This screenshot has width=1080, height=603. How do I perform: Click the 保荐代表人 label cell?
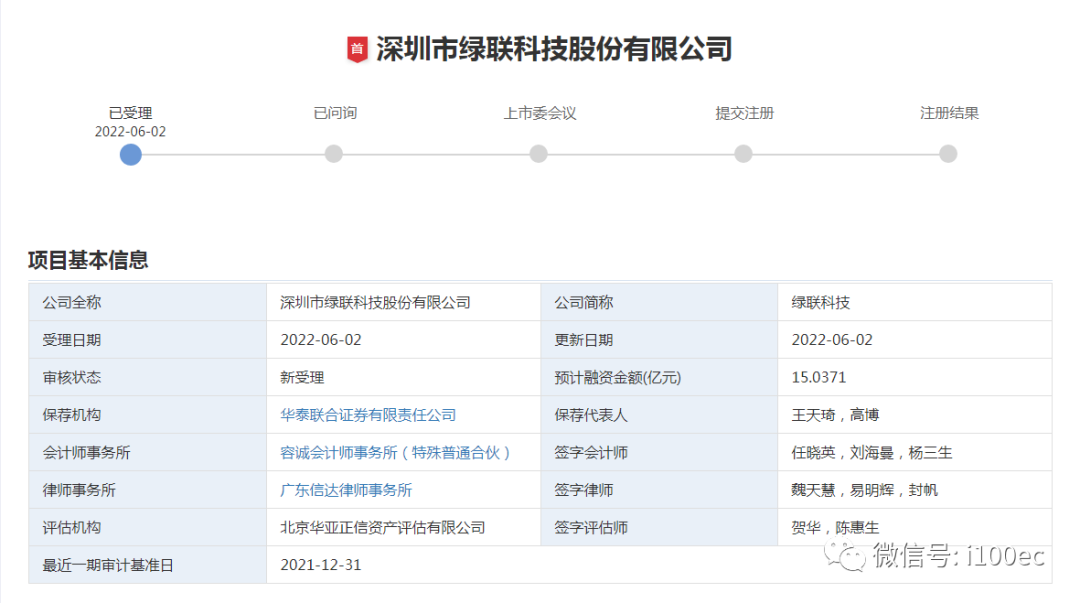(x=659, y=415)
